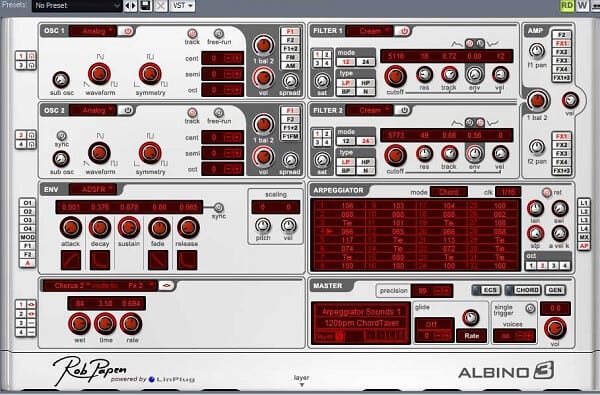This screenshot has height=395, width=600.
Task: Open the No Preset dropdown
Action: (x=77, y=6)
